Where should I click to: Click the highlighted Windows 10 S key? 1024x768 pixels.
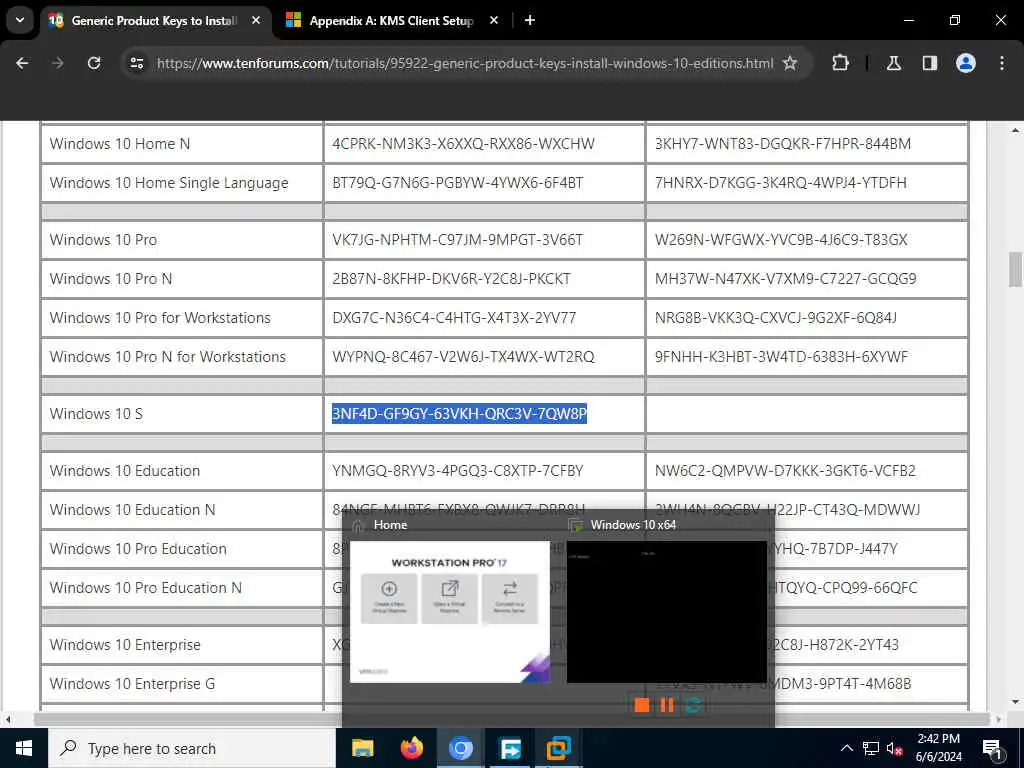click(459, 413)
